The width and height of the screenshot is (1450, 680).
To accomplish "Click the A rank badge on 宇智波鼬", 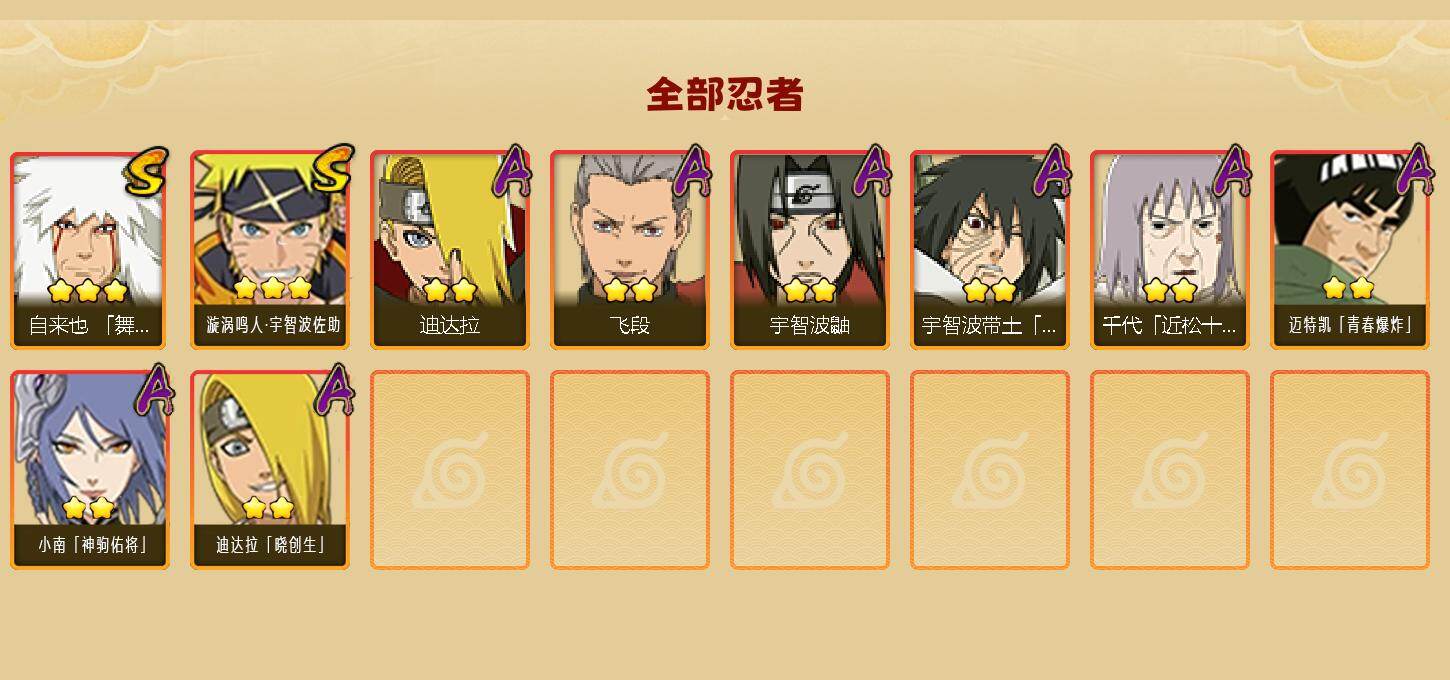I will click(872, 171).
